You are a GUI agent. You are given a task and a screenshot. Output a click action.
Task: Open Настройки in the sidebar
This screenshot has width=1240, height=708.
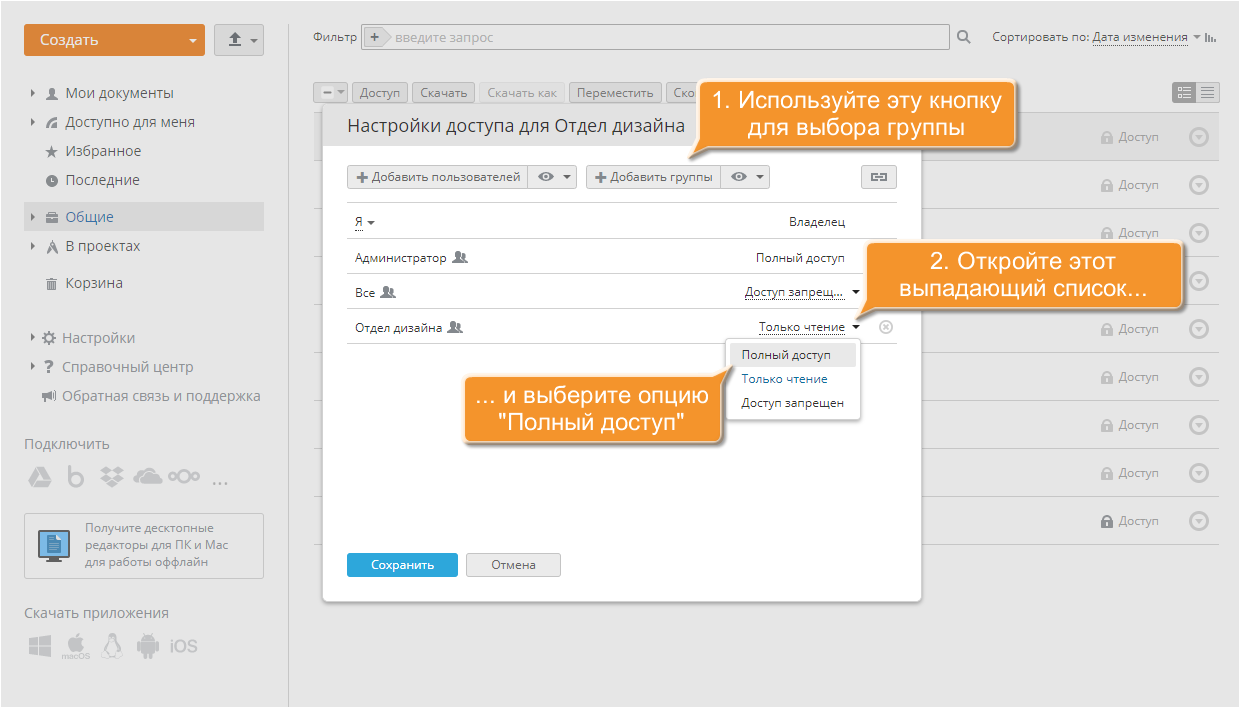point(98,338)
